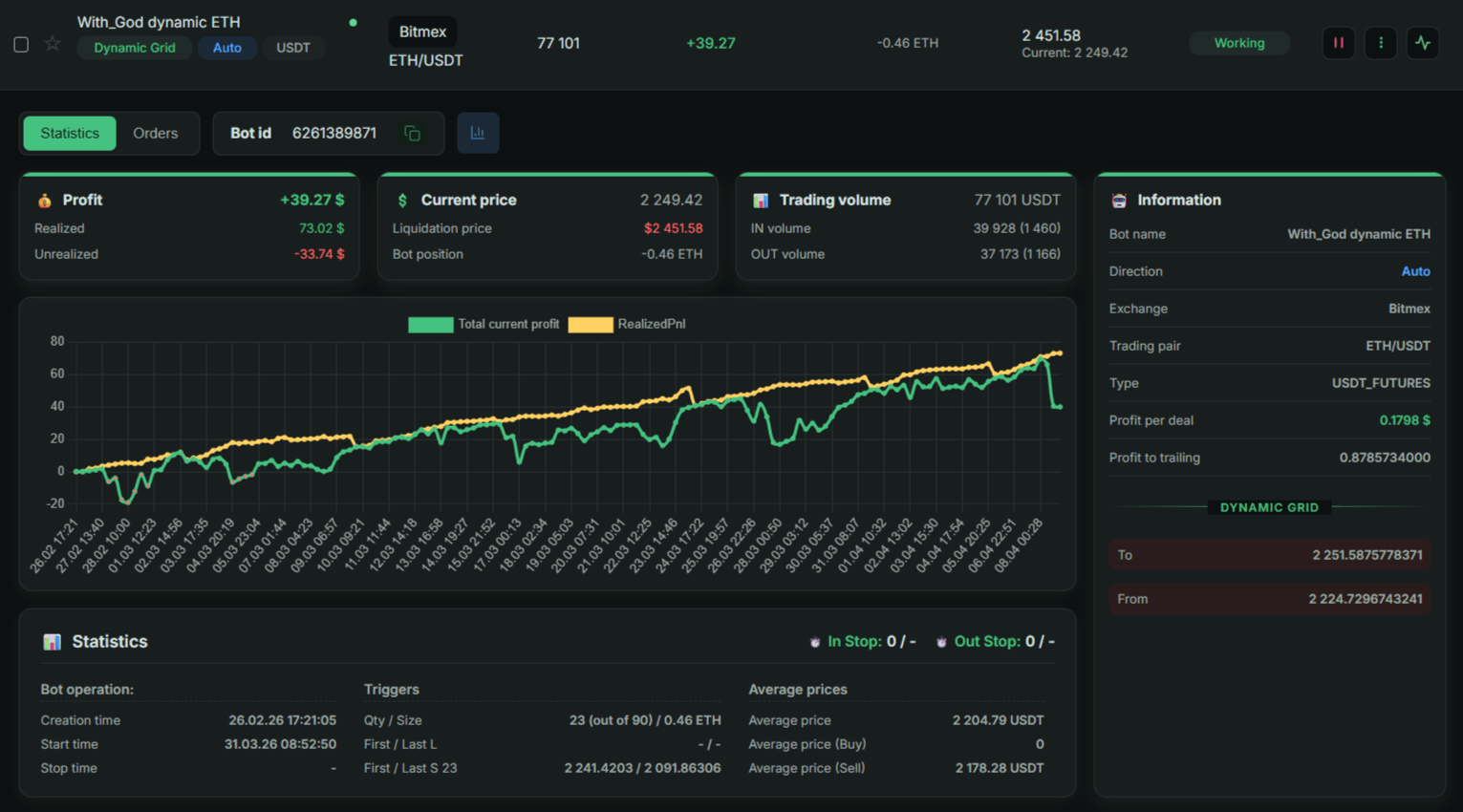Image resolution: width=1463 pixels, height=812 pixels.
Task: Select the Statistics tab
Action: click(x=69, y=133)
